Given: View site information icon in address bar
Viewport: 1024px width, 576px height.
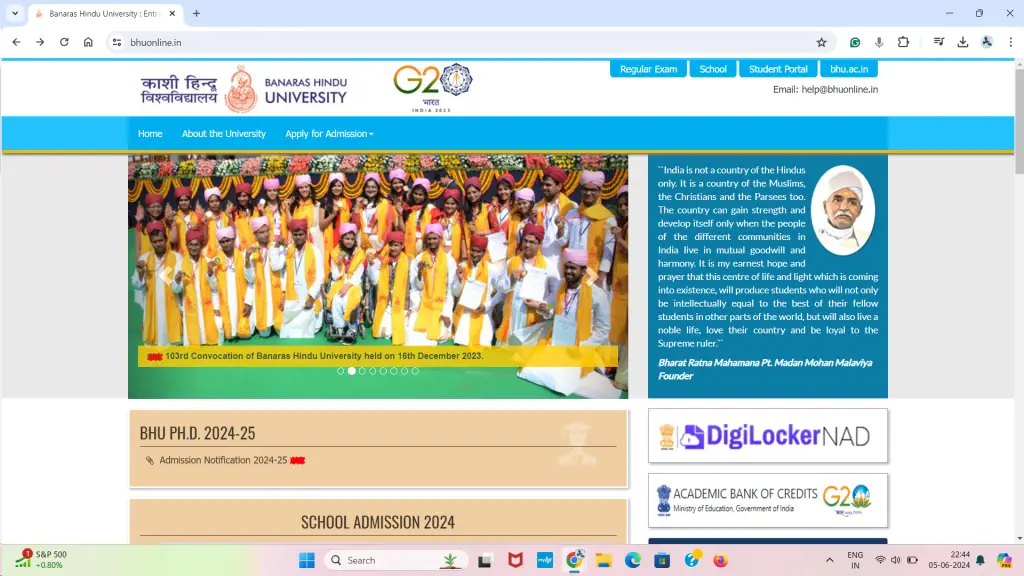Looking at the screenshot, I should pyautogui.click(x=117, y=42).
